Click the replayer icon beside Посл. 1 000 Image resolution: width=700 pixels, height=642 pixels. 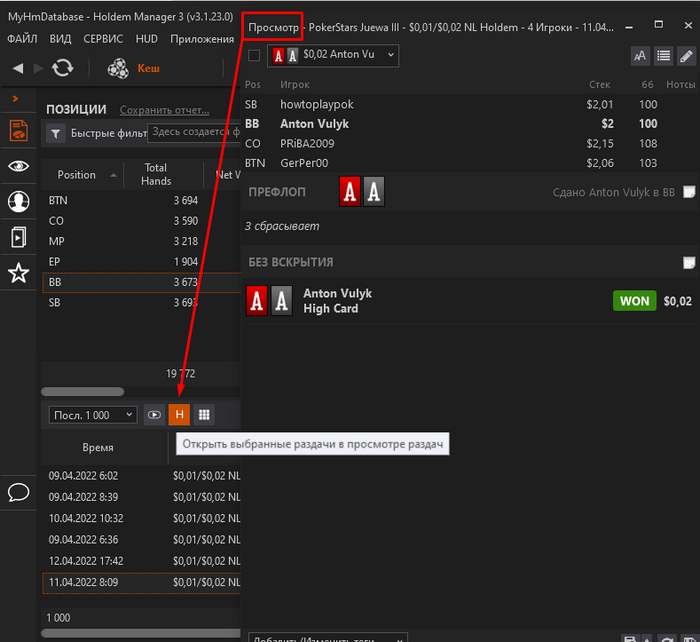[x=154, y=415]
